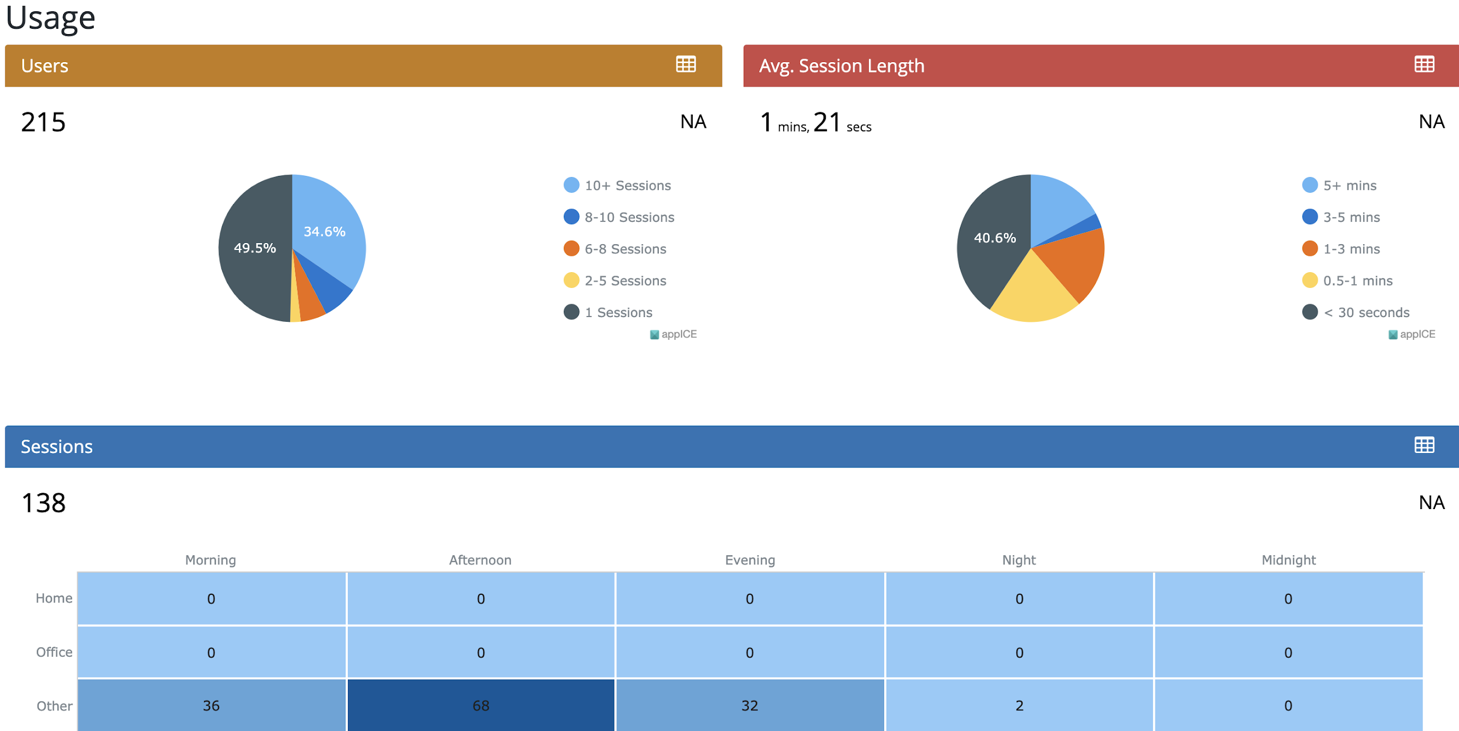Toggle the 5+ mins legend entry
This screenshot has width=1459, height=731.
point(1339,185)
